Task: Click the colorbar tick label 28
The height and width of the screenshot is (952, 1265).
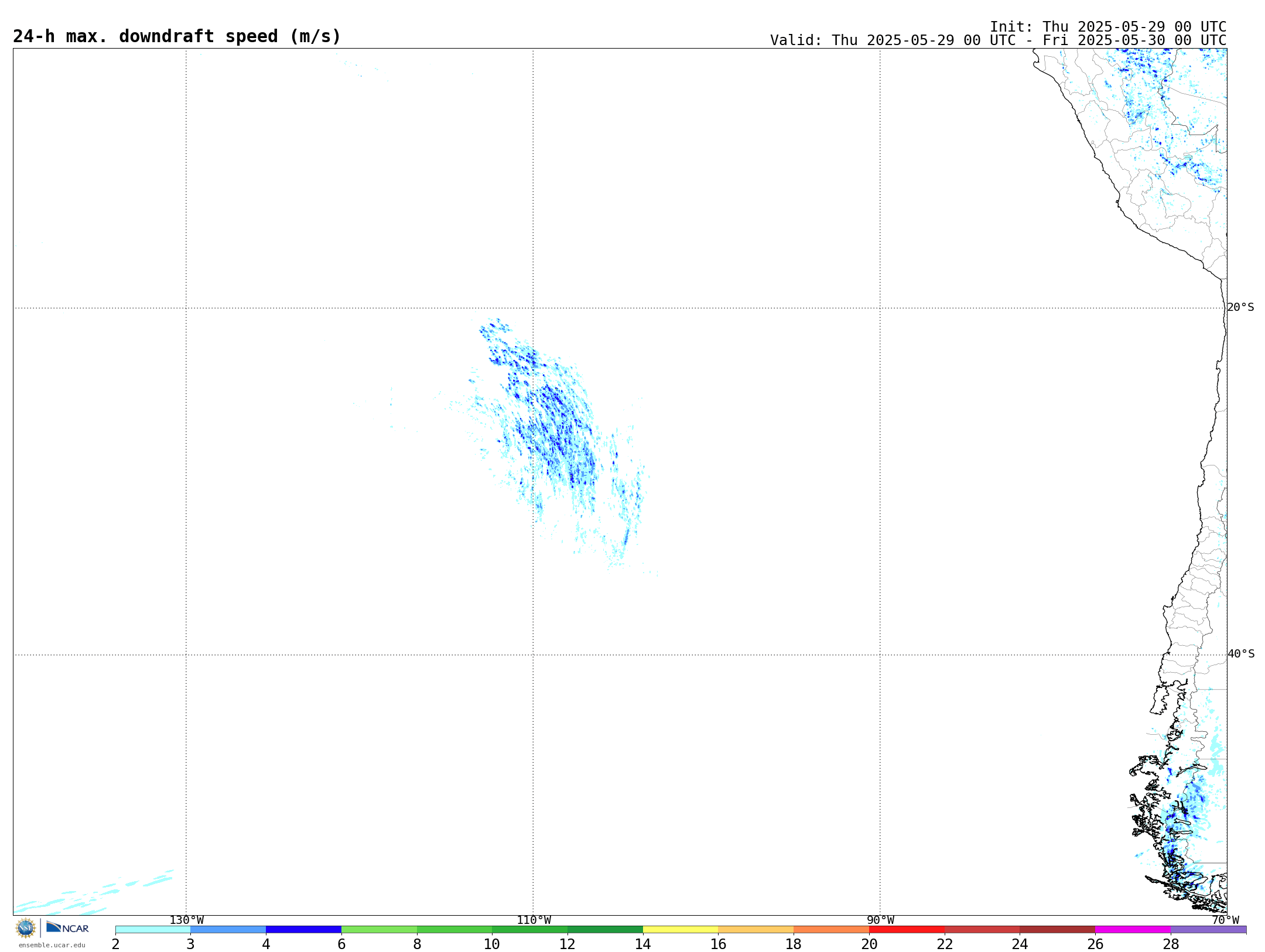Action: coord(1171,944)
